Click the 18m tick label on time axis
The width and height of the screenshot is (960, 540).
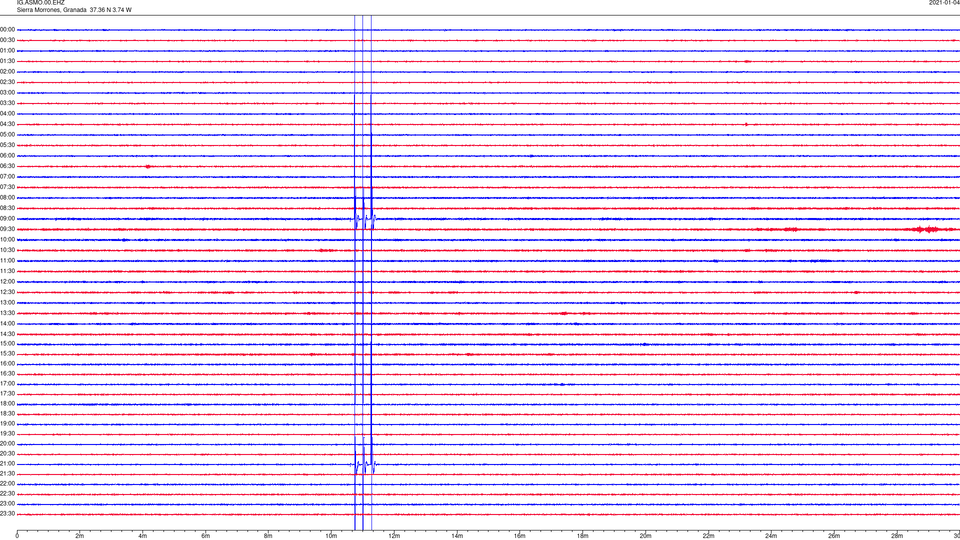[x=583, y=536]
